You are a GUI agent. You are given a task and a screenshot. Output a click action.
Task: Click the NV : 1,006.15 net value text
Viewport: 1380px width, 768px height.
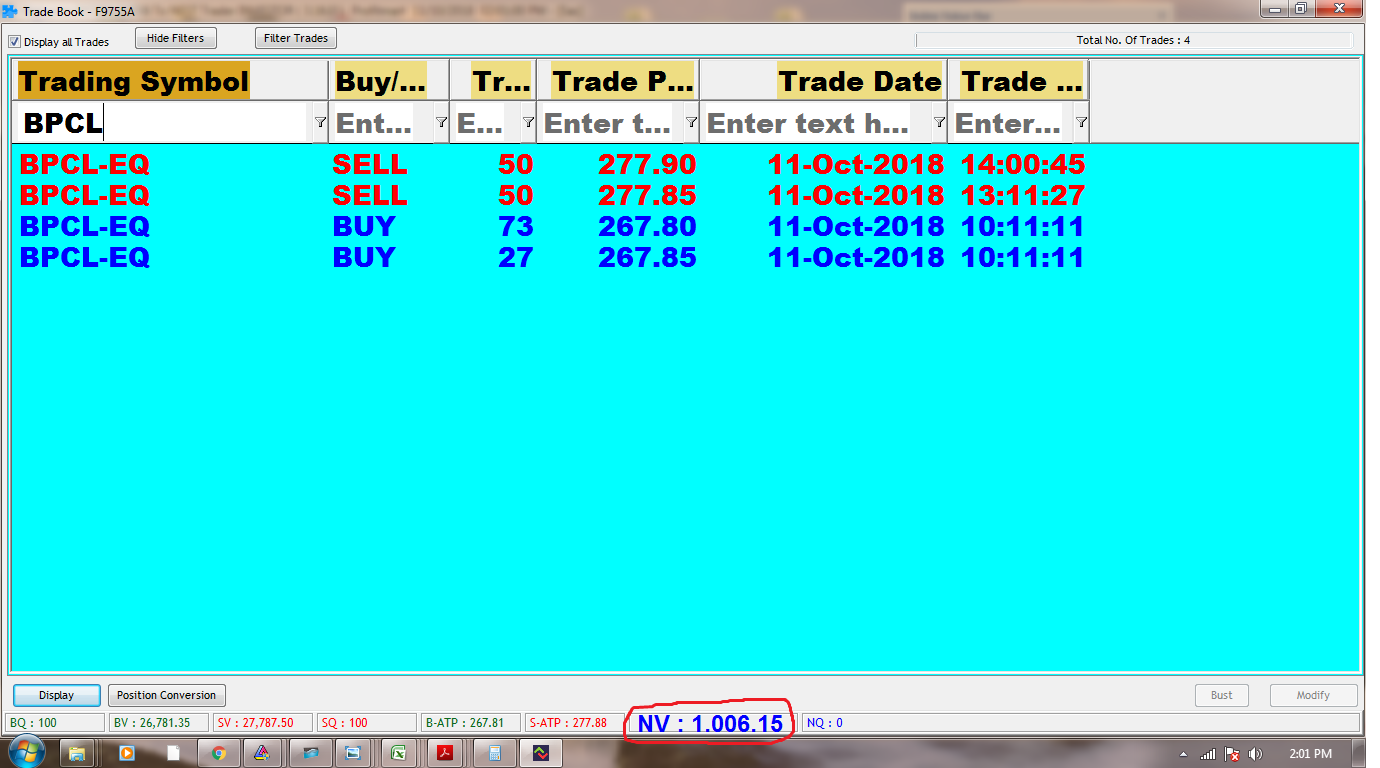click(x=710, y=723)
